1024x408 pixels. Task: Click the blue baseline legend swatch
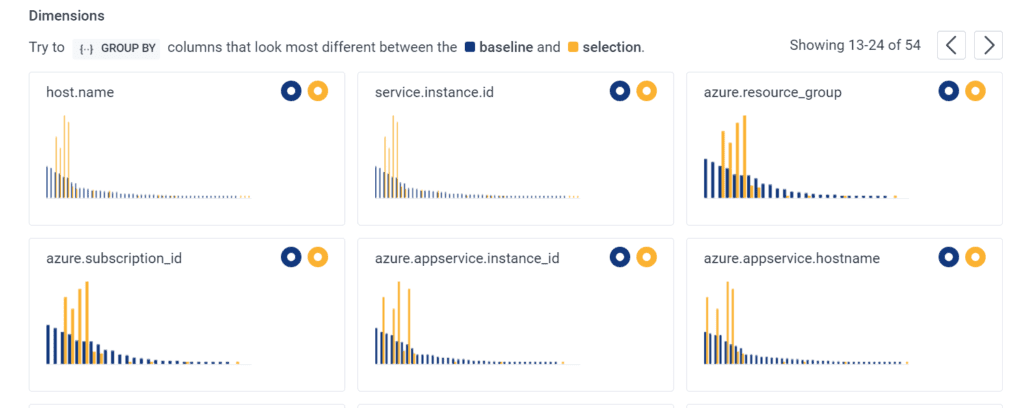(470, 47)
